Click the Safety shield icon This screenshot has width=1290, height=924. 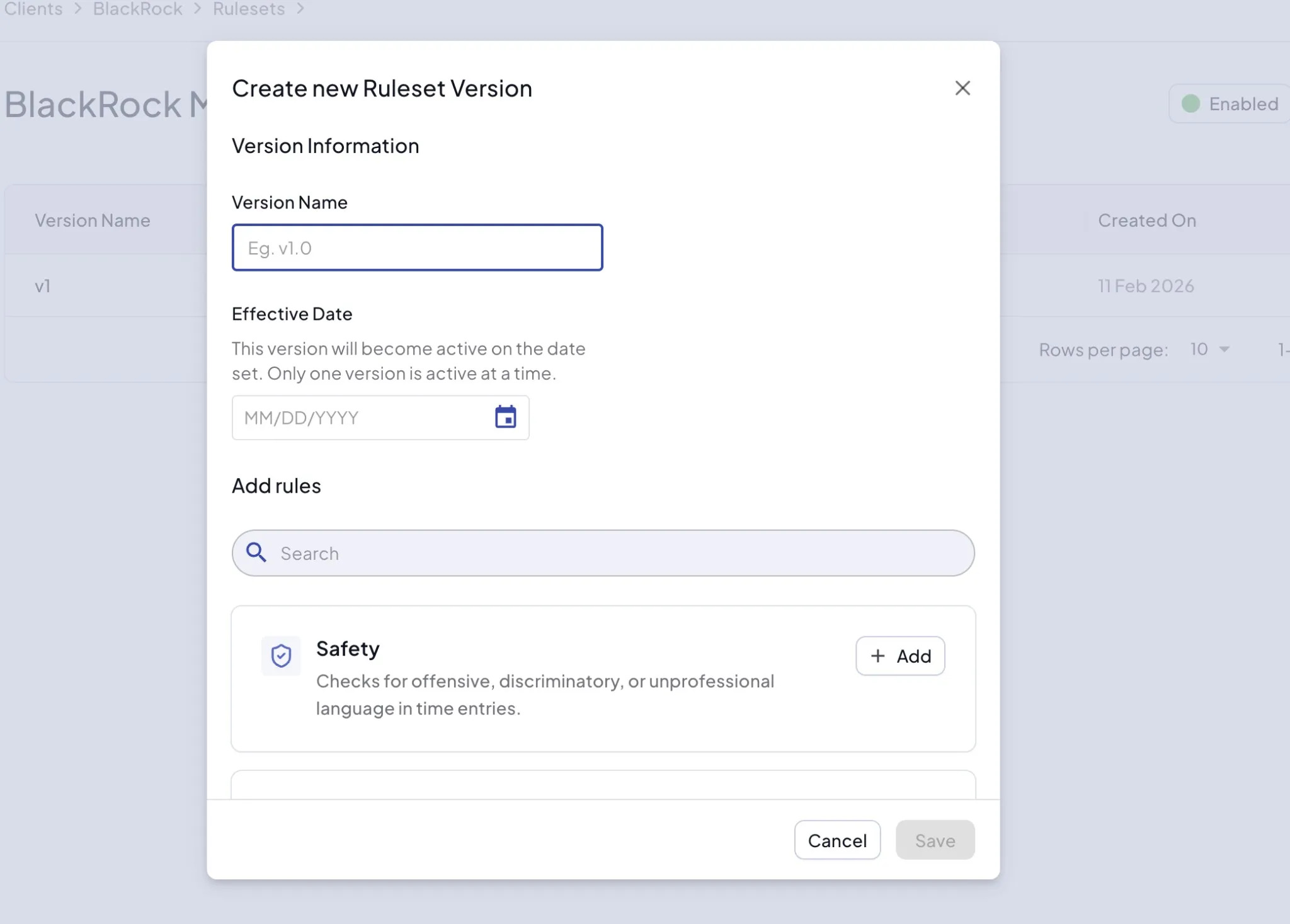click(280, 656)
